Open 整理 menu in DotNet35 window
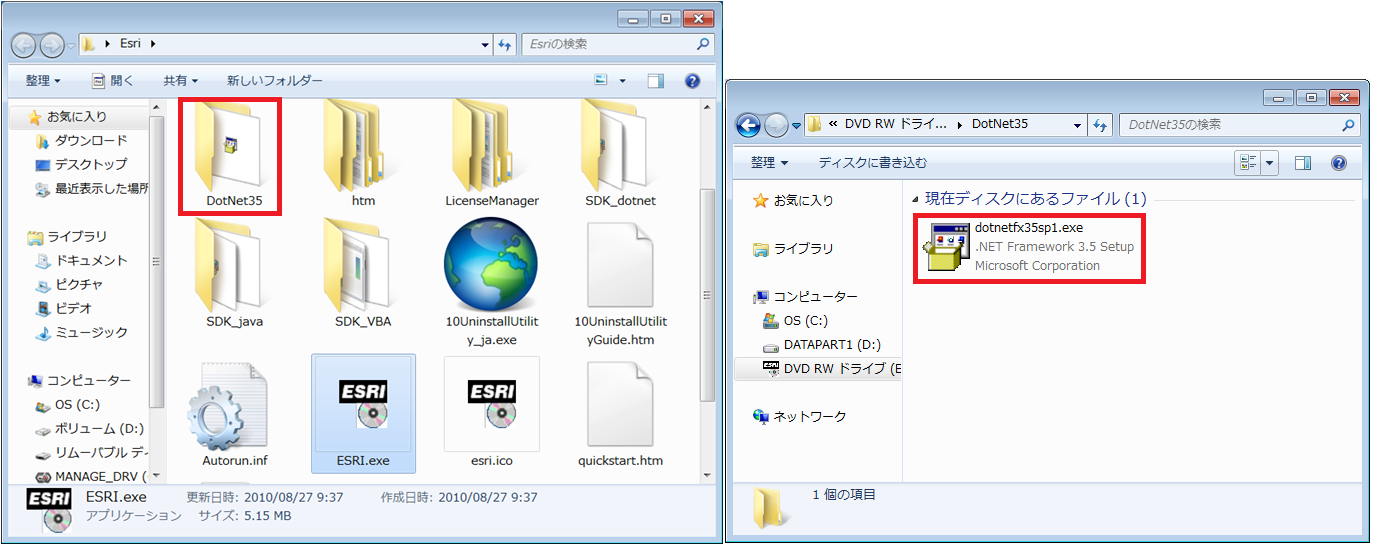 point(769,162)
